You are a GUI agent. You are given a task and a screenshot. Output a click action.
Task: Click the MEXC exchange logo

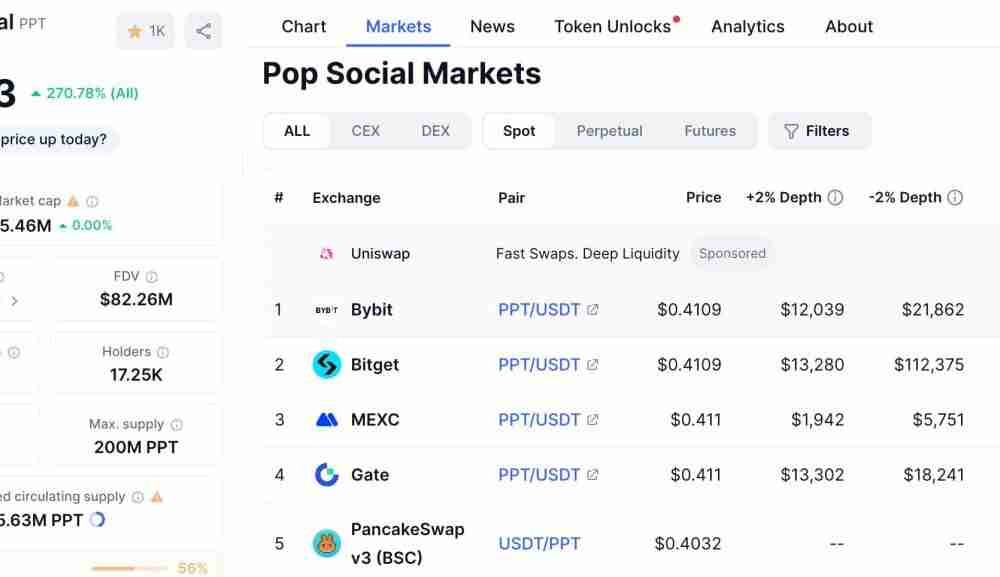tap(327, 420)
